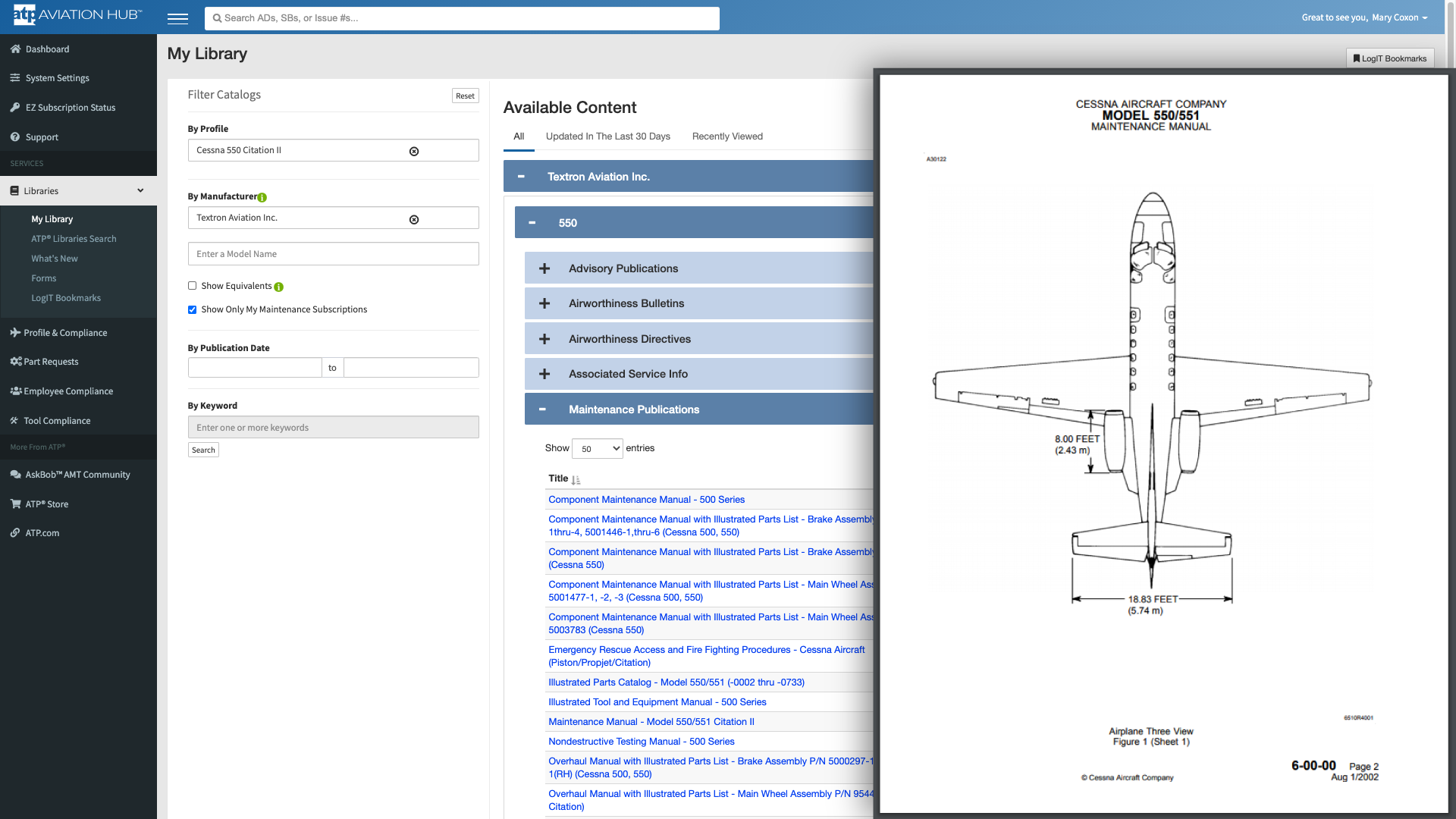Open Maintenance Manual Model 550/551 link
This screenshot has width=1456, height=819.
651,722
